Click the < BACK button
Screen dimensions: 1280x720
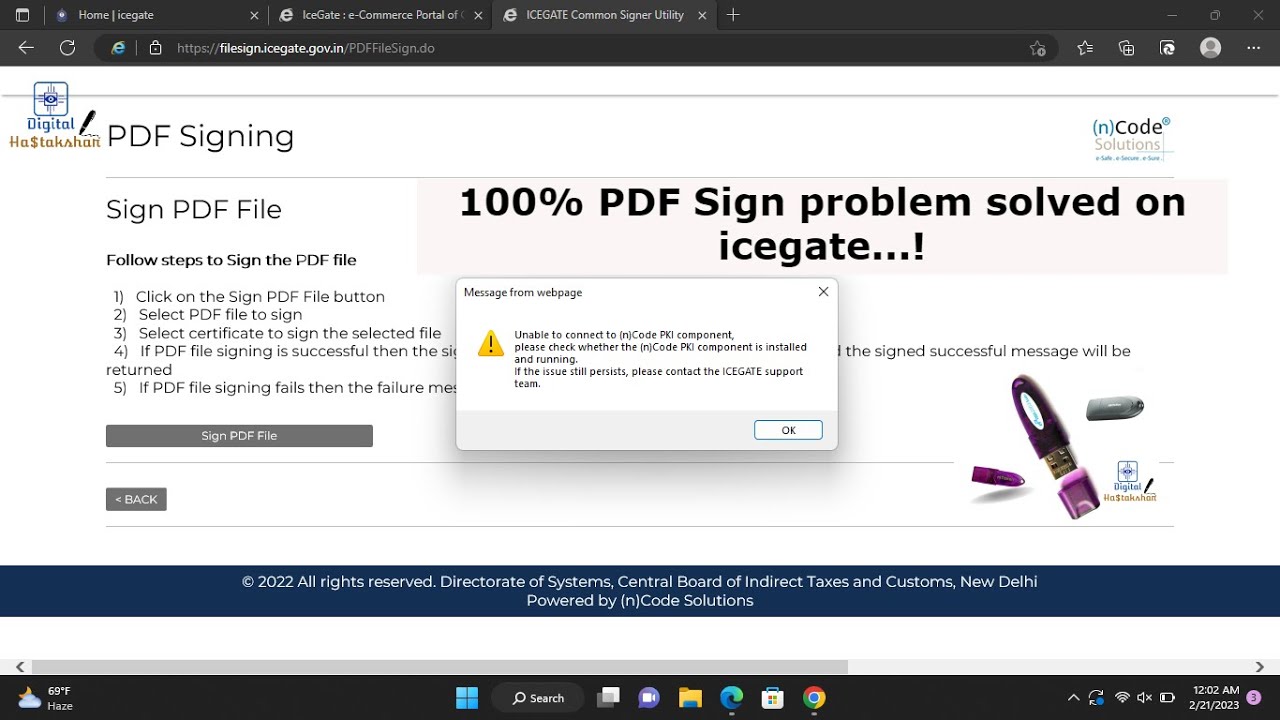coord(136,499)
